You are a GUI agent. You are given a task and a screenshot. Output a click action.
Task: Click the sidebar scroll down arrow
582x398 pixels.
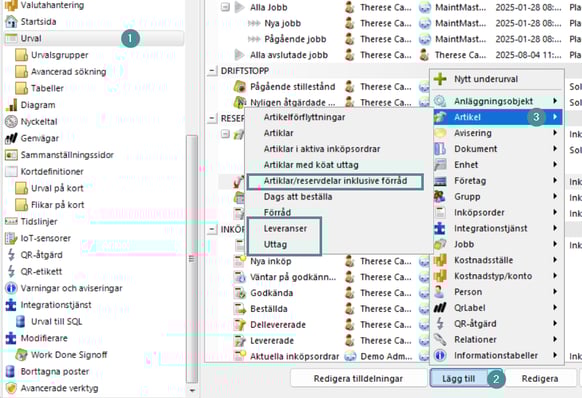(x=192, y=390)
